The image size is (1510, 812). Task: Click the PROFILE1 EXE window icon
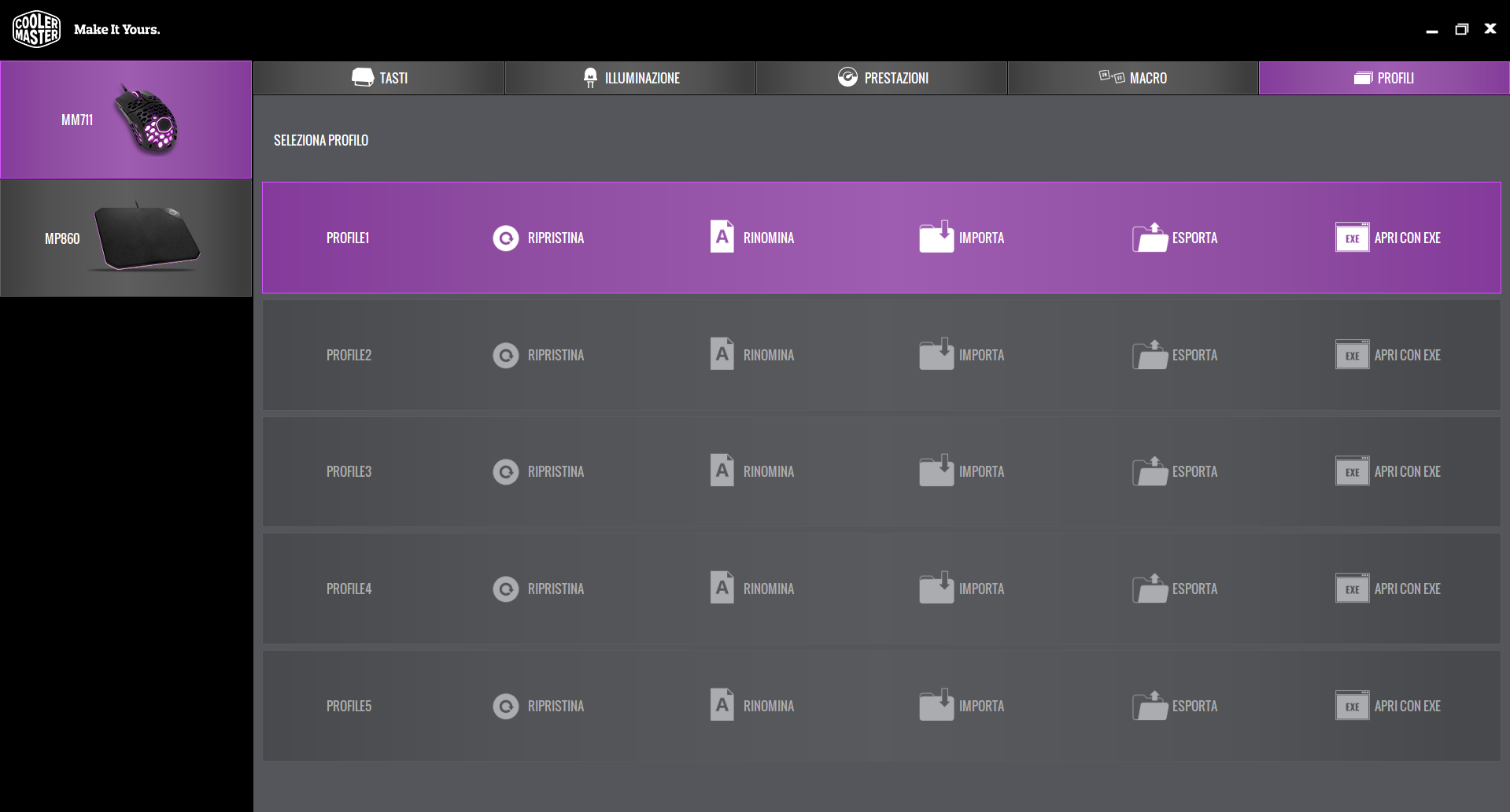1353,237
